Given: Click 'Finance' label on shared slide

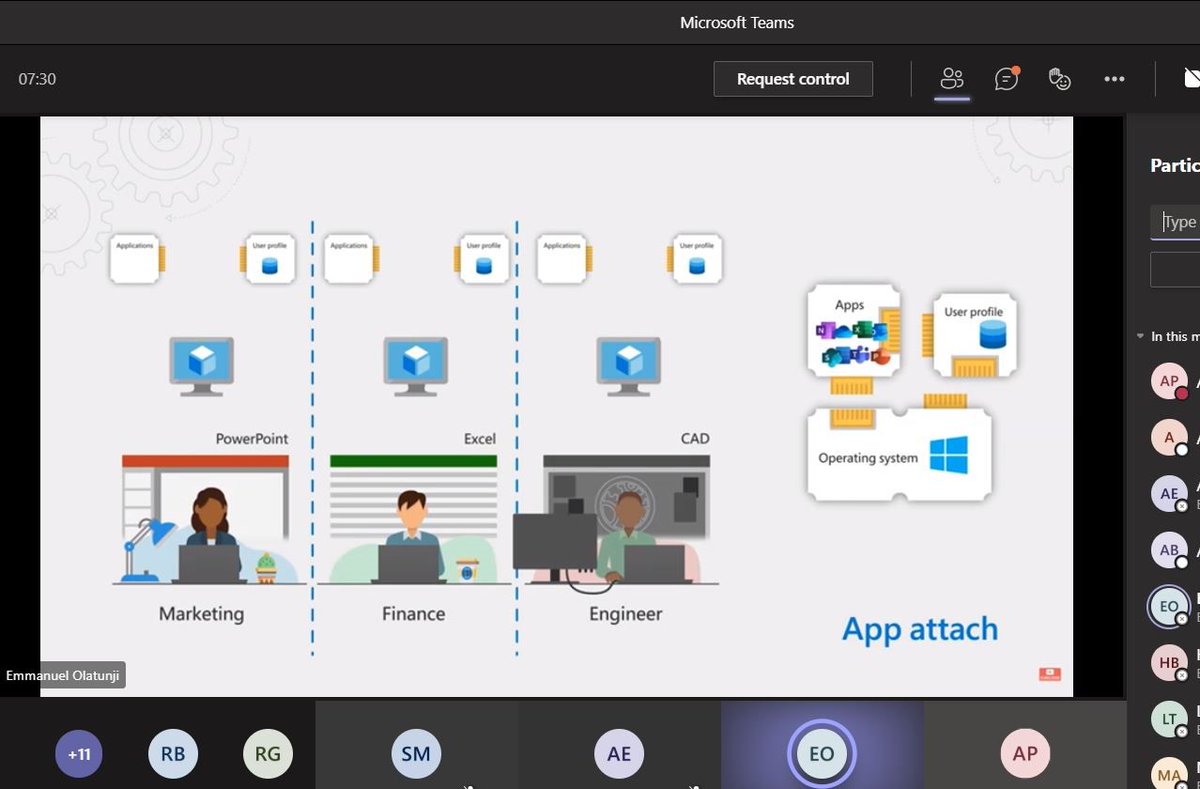Looking at the screenshot, I should pyautogui.click(x=413, y=613).
